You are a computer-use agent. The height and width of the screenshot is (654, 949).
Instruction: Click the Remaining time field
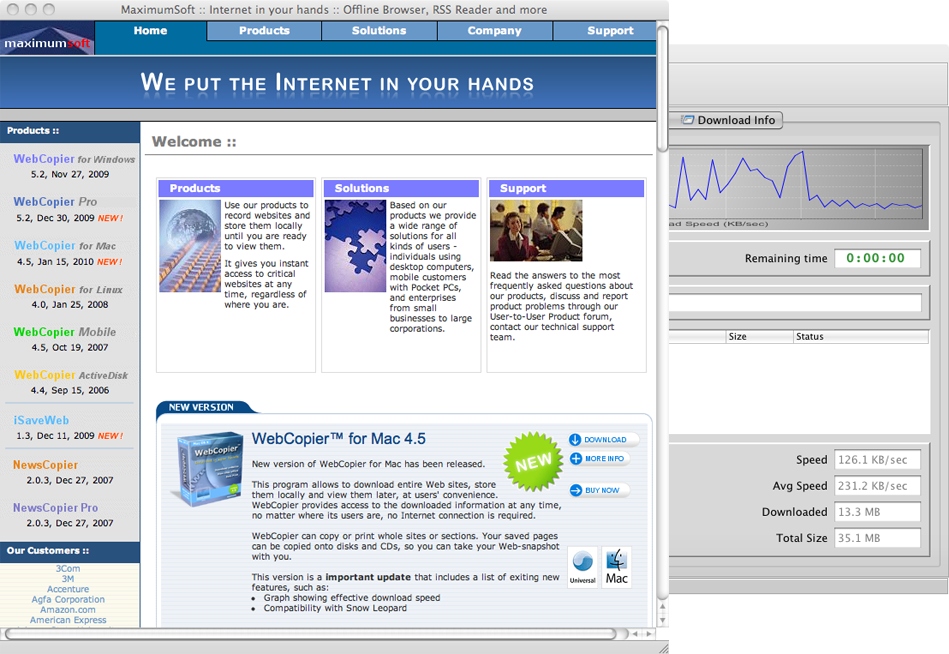coord(878,258)
